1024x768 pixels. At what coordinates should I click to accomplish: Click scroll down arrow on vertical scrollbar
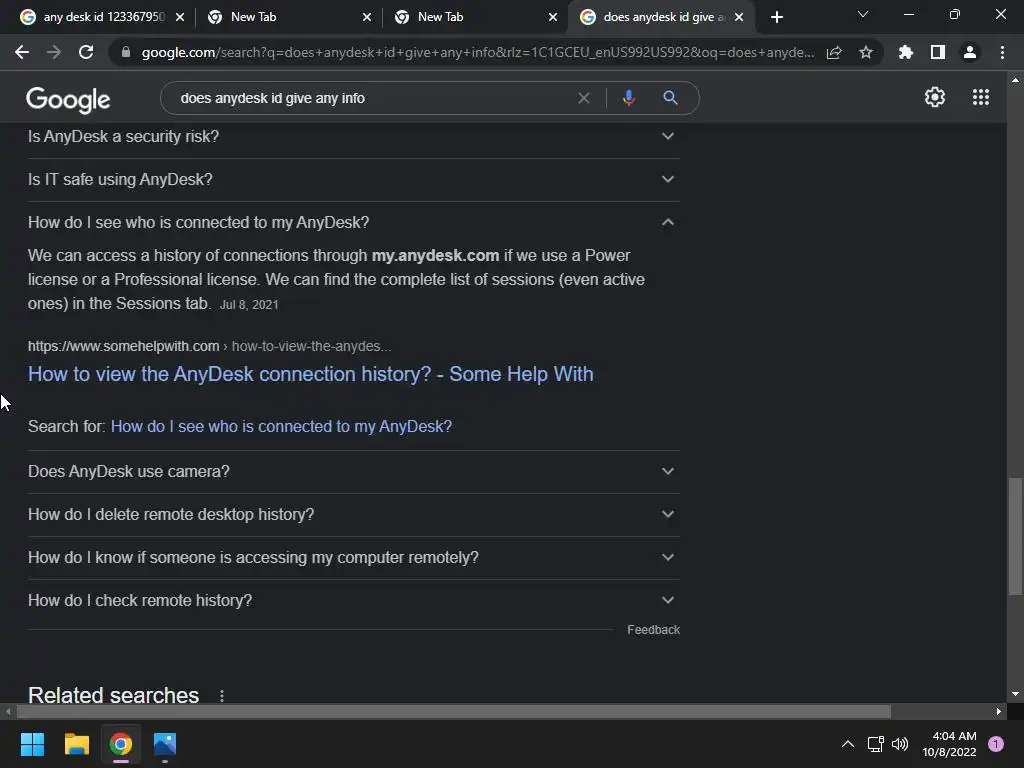[1015, 694]
